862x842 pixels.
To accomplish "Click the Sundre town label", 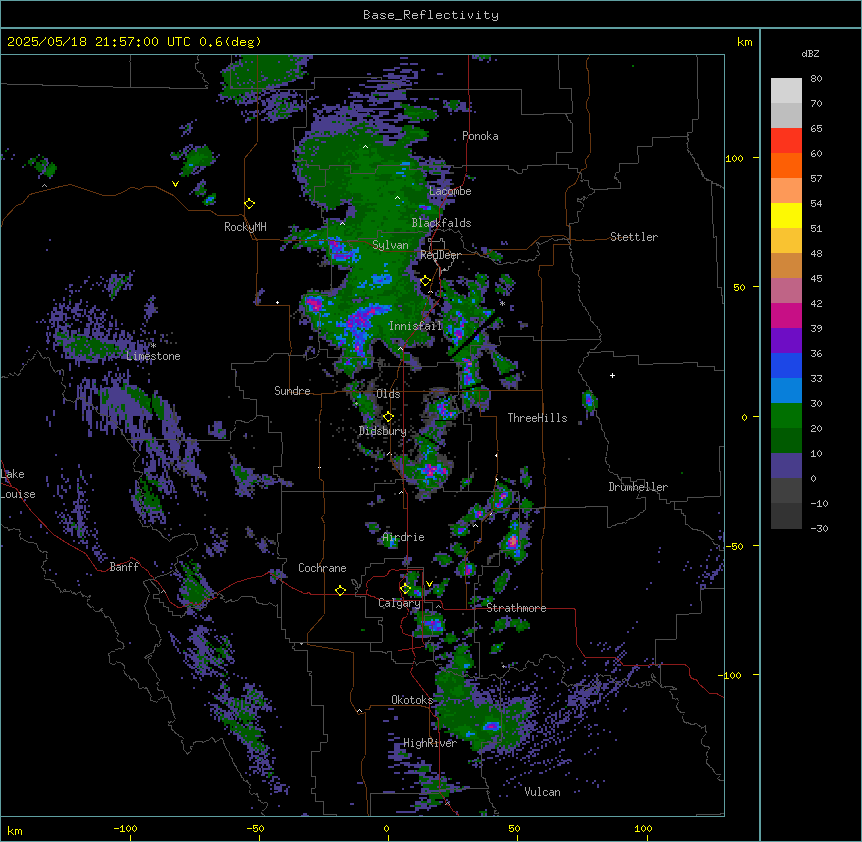I will [x=292, y=391].
